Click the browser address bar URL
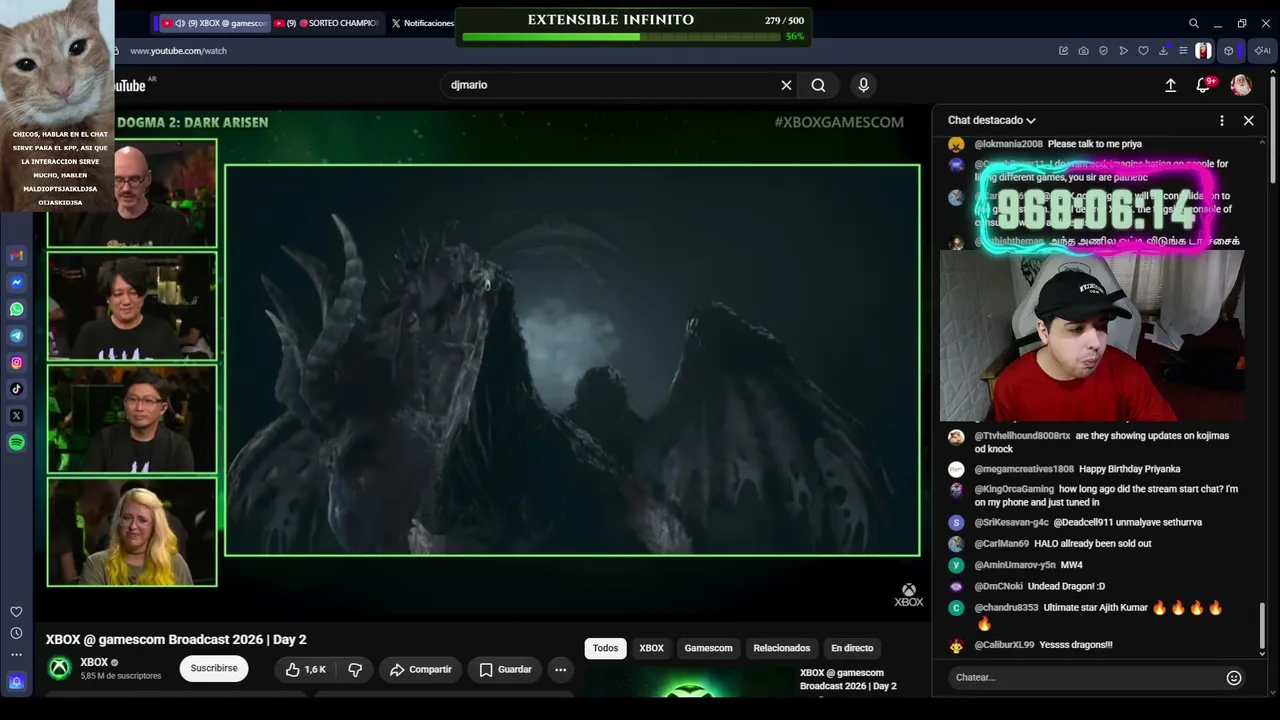 tap(178, 51)
